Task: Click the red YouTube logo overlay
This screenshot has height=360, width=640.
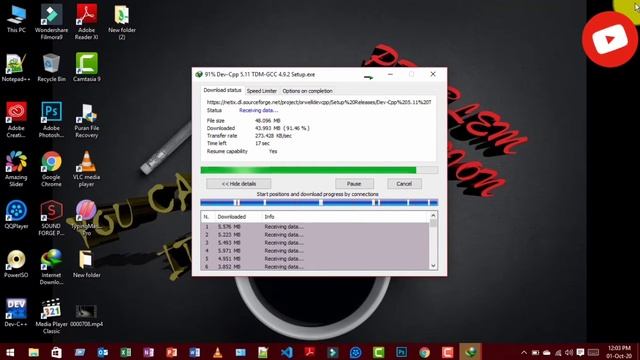Action: (610, 40)
